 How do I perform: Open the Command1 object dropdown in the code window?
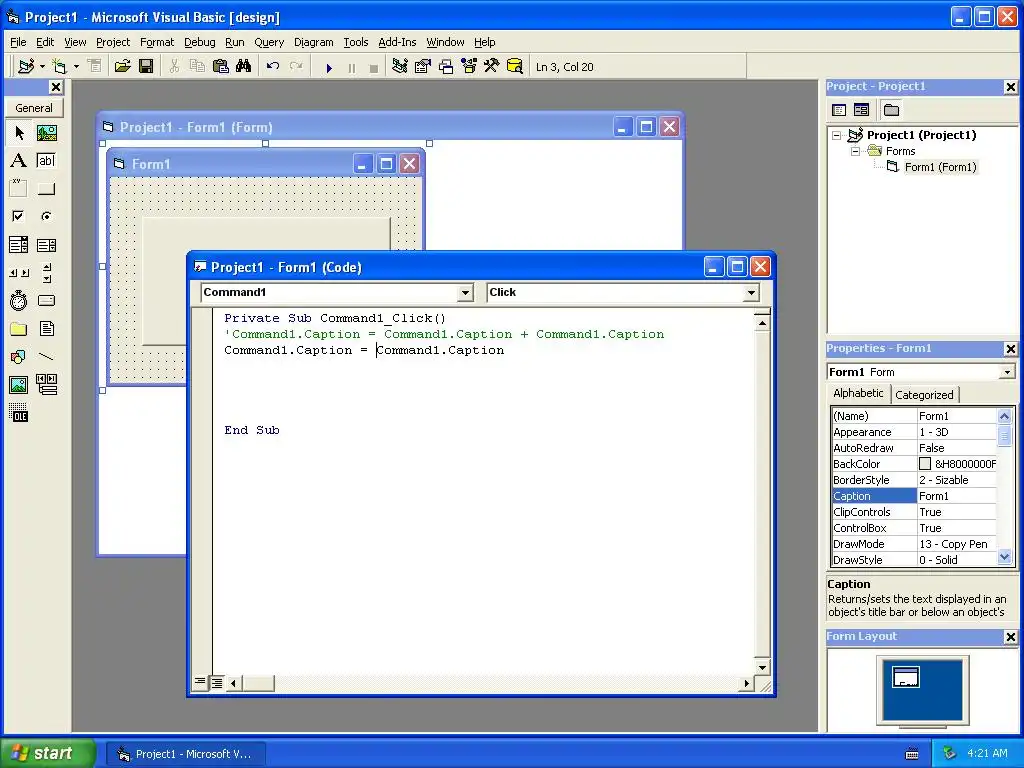465,293
